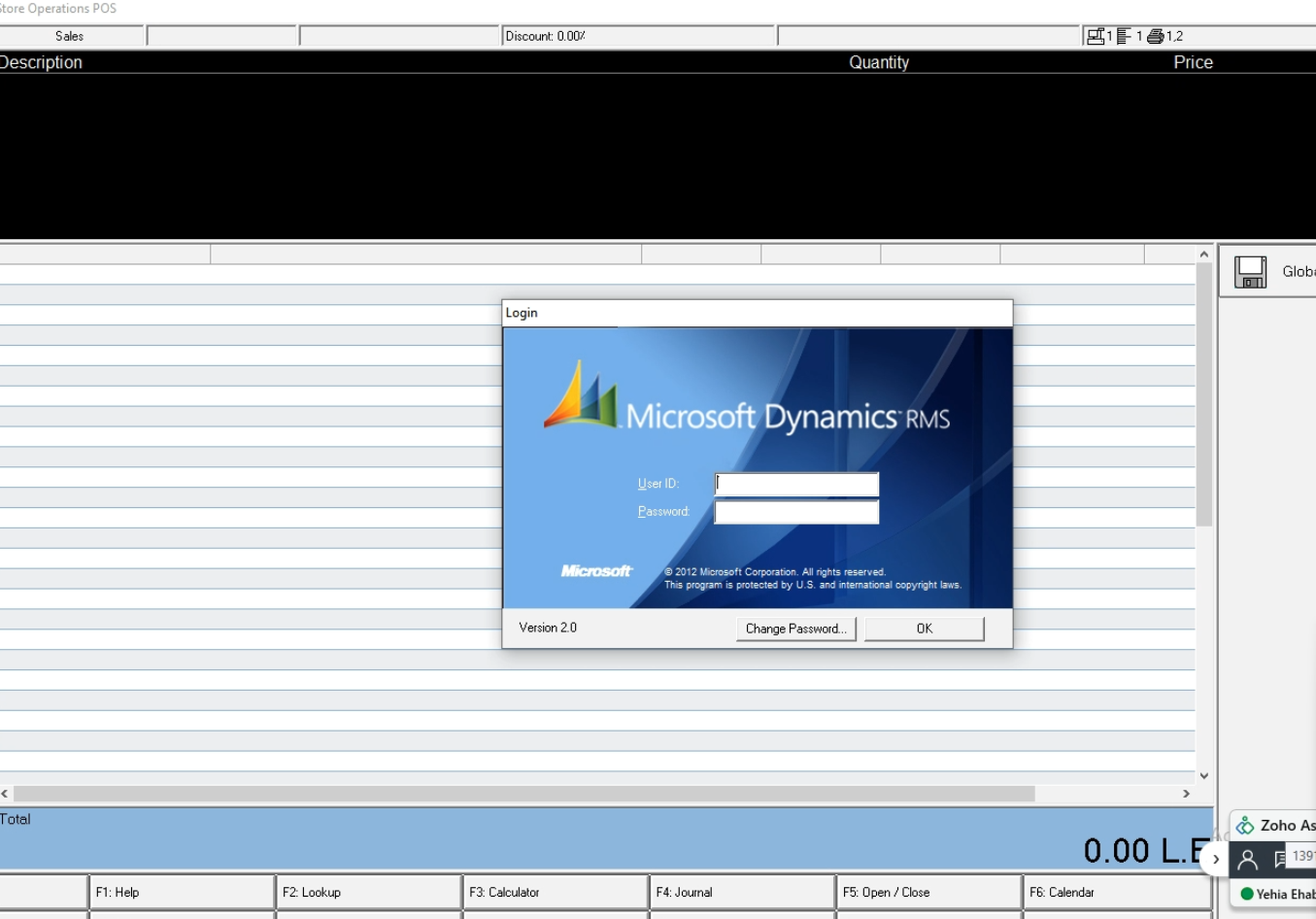Launch F3: Calculator
1316x919 pixels.
556,892
